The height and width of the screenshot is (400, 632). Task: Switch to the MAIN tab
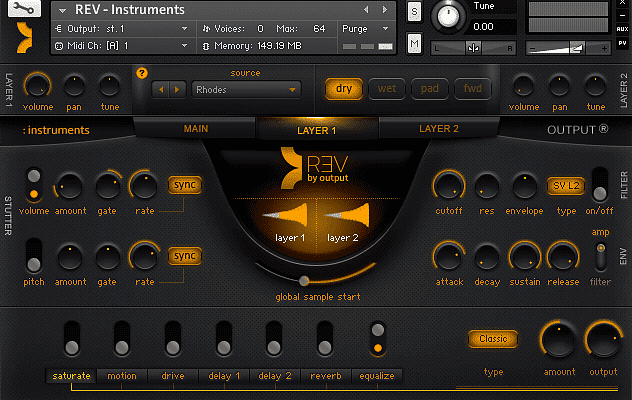point(196,129)
